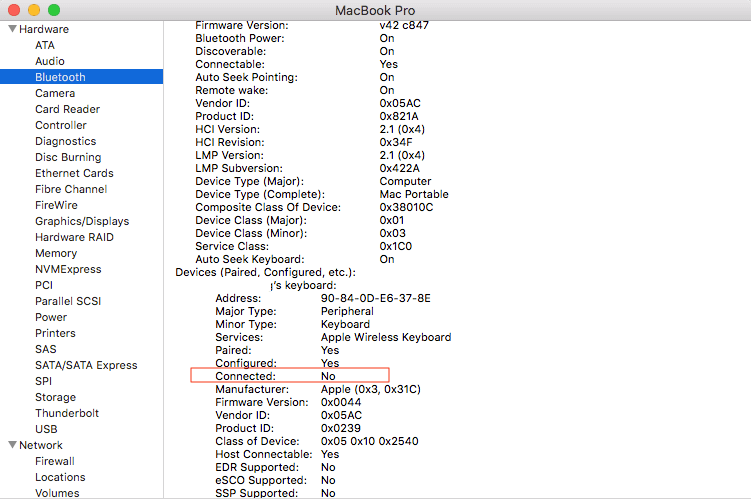
Task: Open Firewall under Network
Action: [55, 461]
